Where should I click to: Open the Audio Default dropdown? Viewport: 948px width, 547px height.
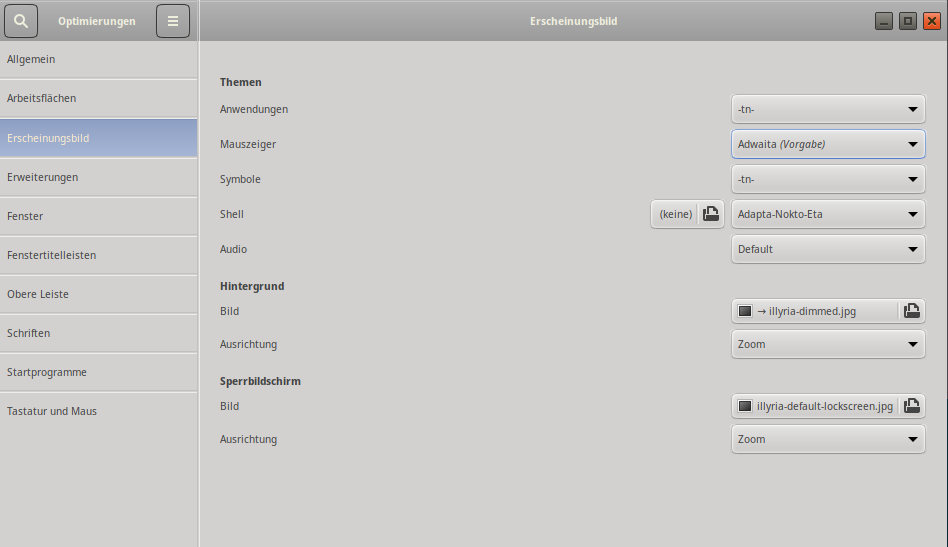tap(828, 249)
